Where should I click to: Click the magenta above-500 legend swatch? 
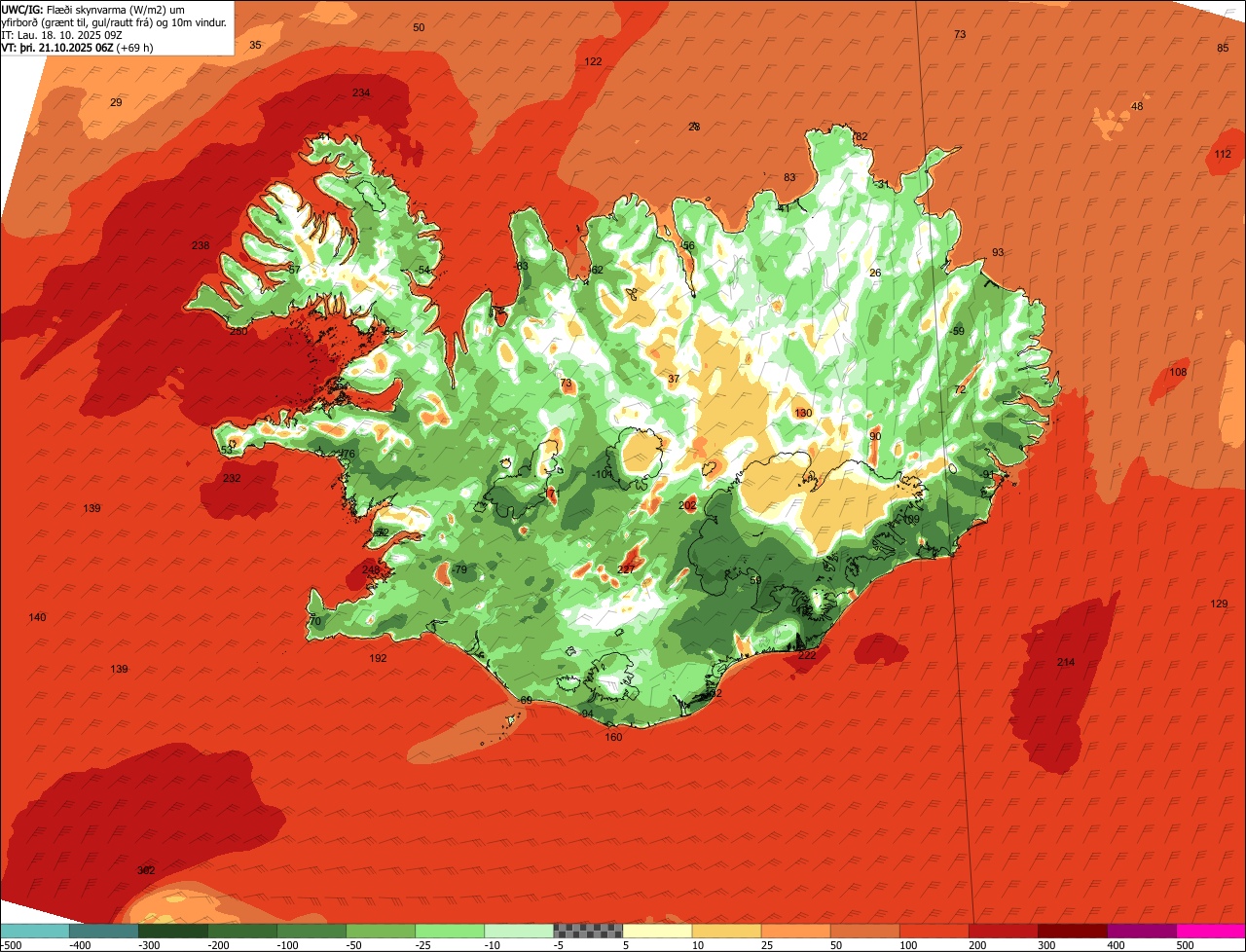1211,931
